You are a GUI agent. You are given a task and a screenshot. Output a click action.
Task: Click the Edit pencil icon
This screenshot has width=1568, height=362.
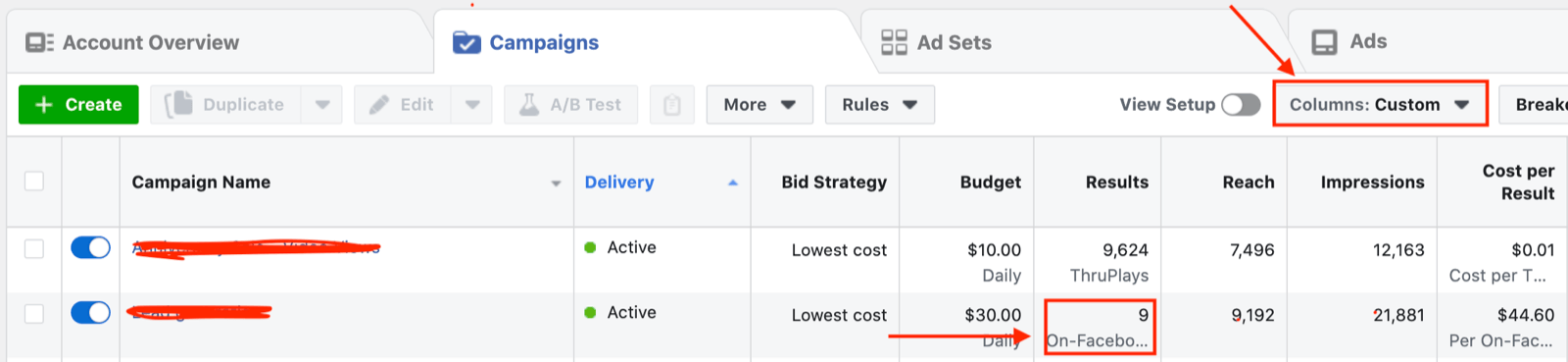point(378,105)
